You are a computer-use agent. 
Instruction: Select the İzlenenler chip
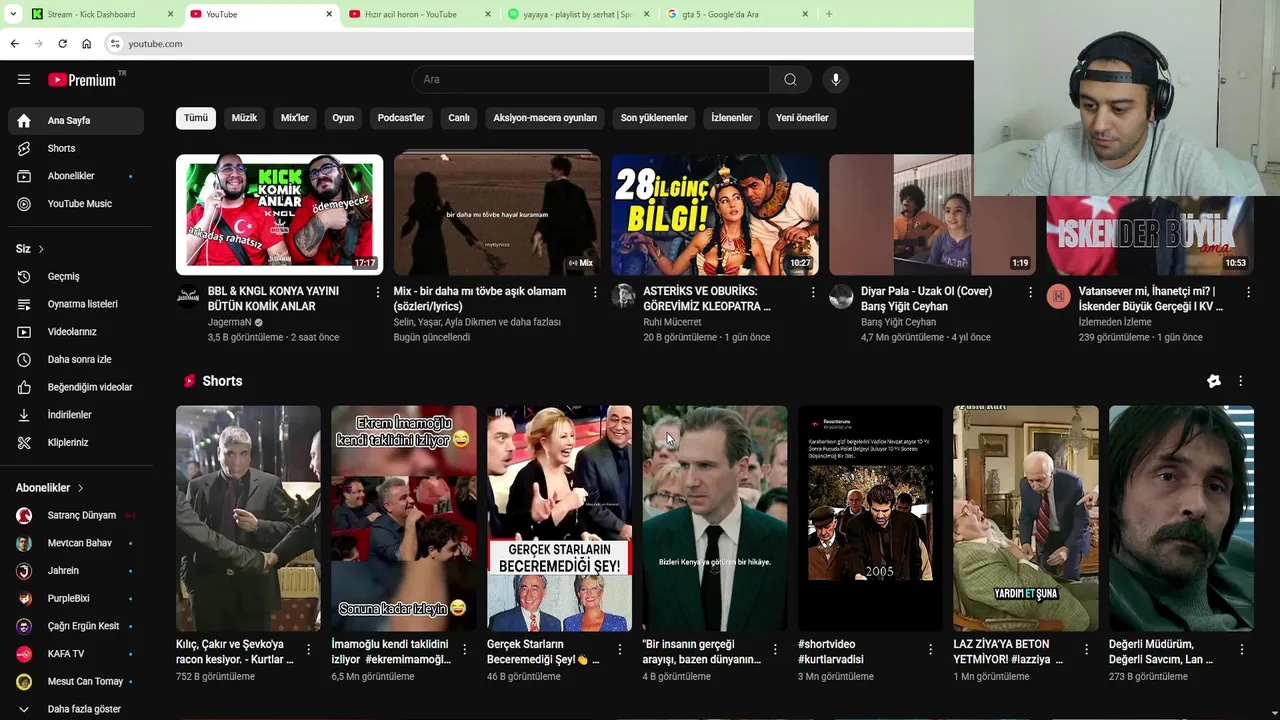point(732,118)
